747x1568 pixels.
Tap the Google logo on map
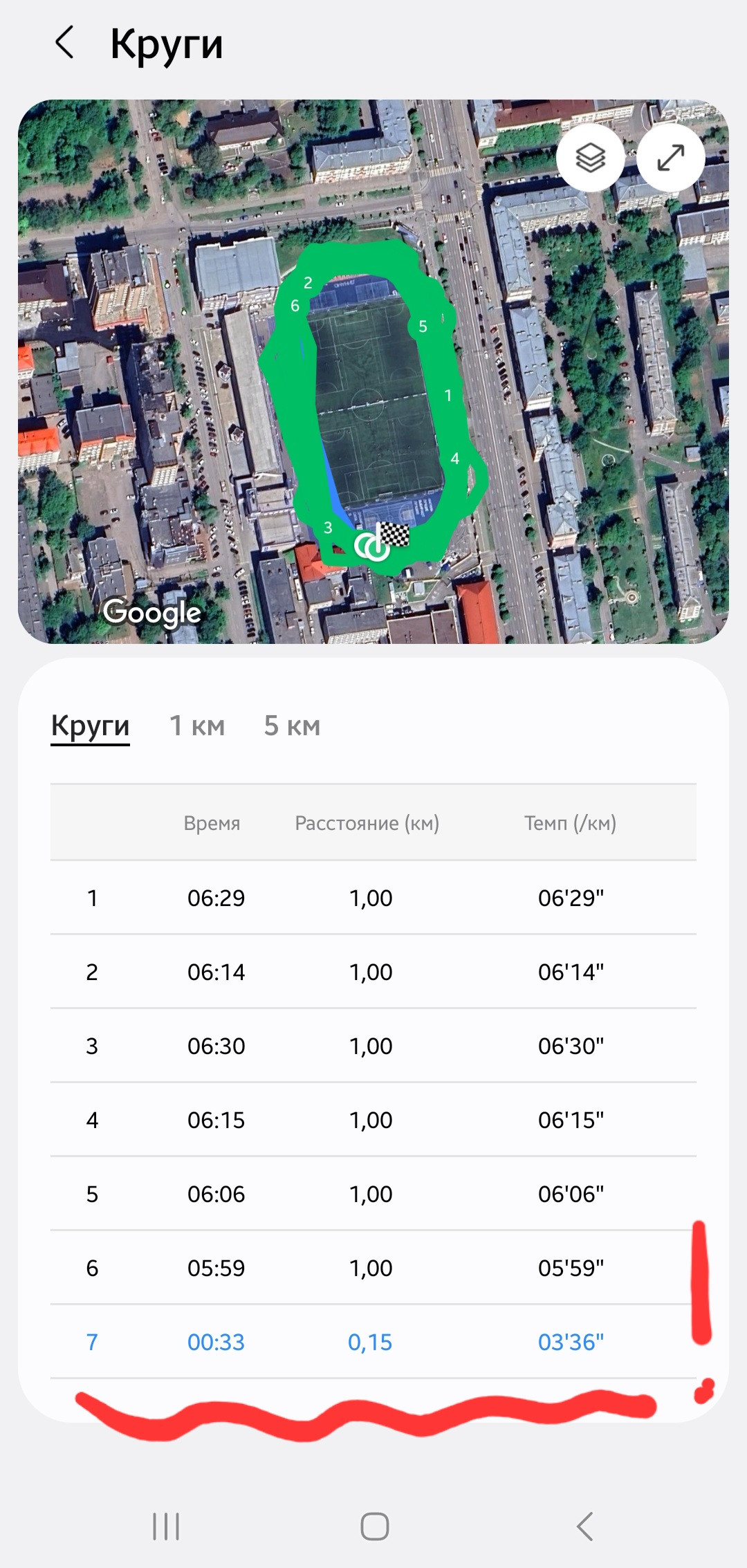pos(152,613)
